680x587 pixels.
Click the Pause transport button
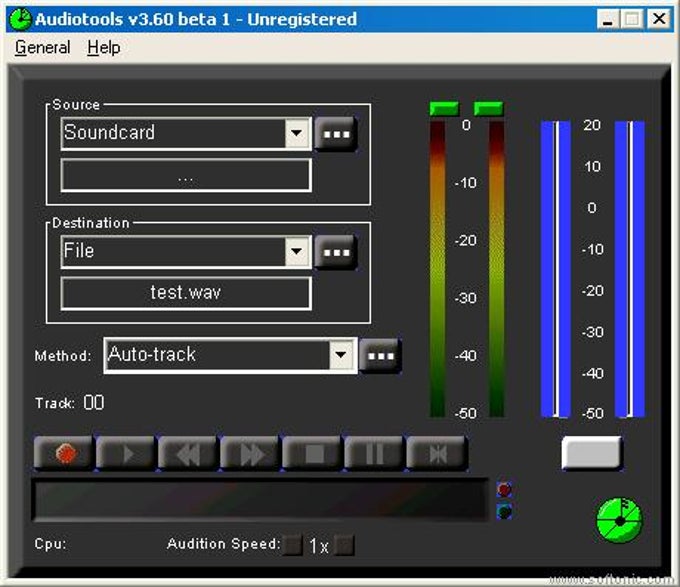pos(374,453)
